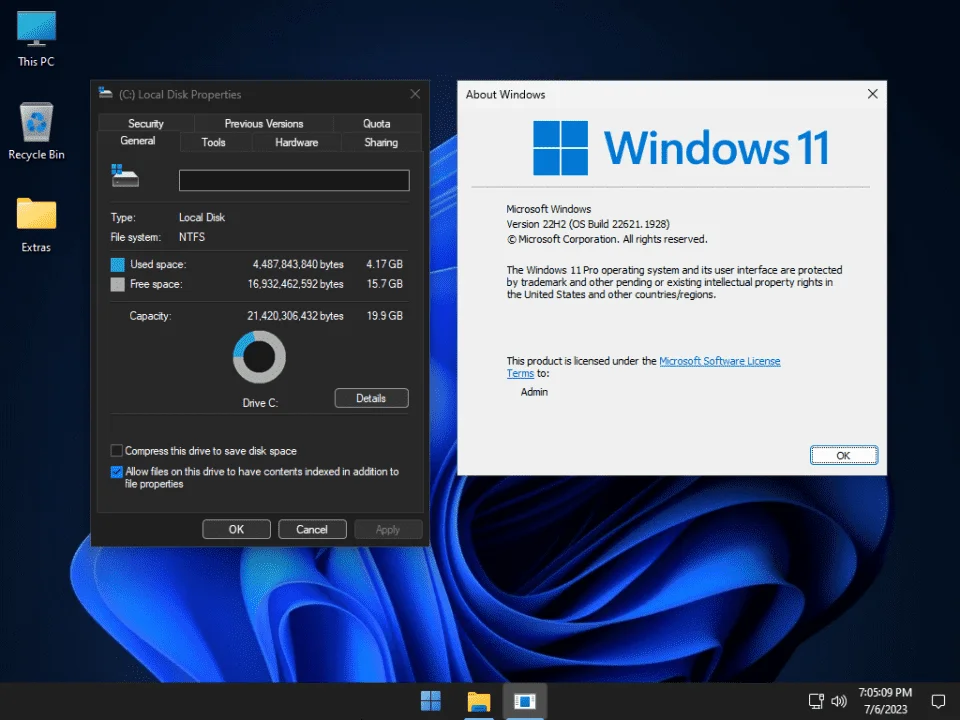
Task: Select the Extras folder on desktop
Action: (x=36, y=225)
